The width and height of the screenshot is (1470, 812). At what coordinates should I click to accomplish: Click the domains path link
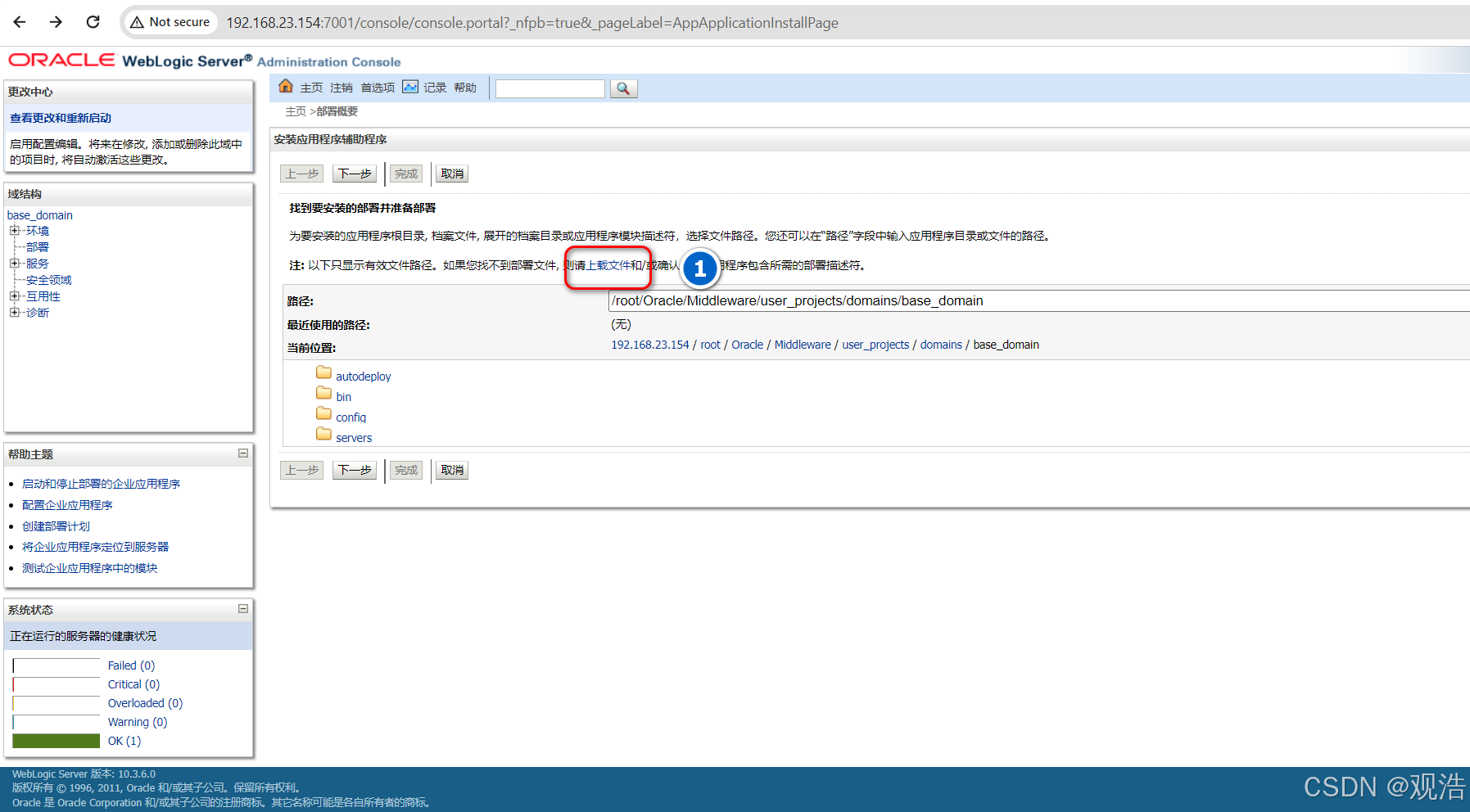pyautogui.click(x=941, y=345)
